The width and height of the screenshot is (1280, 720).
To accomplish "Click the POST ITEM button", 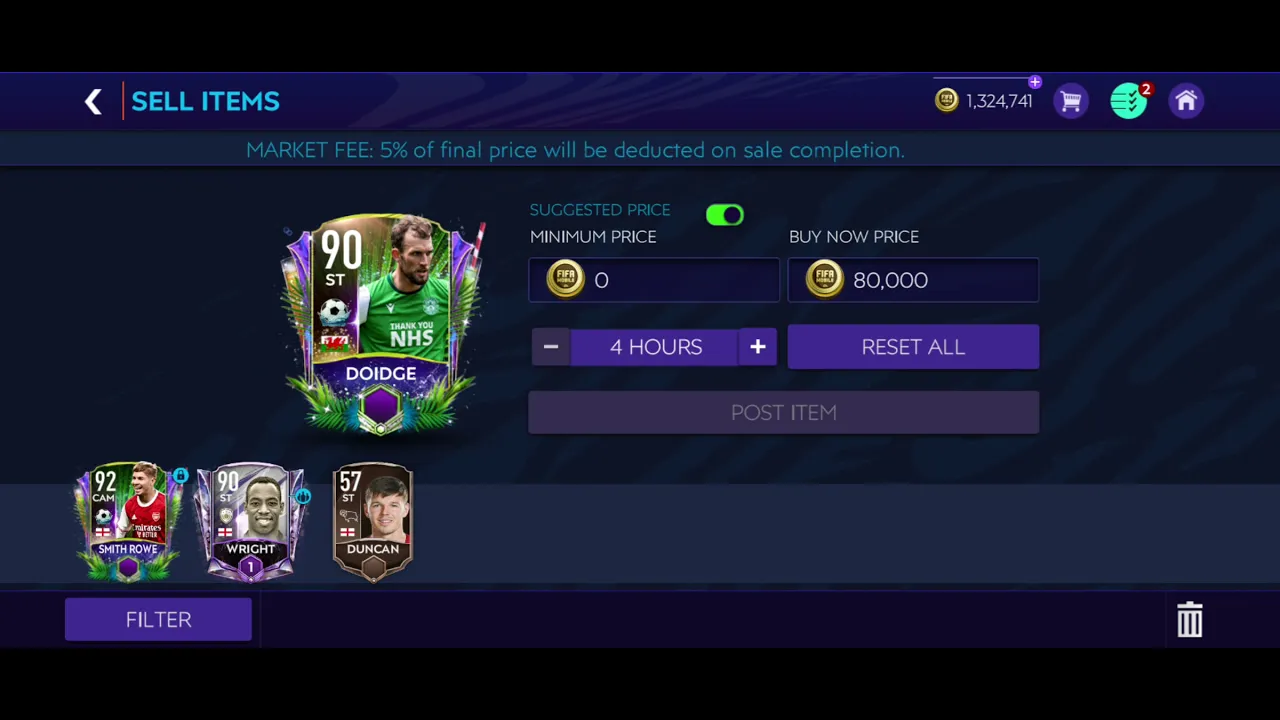I will click(784, 413).
